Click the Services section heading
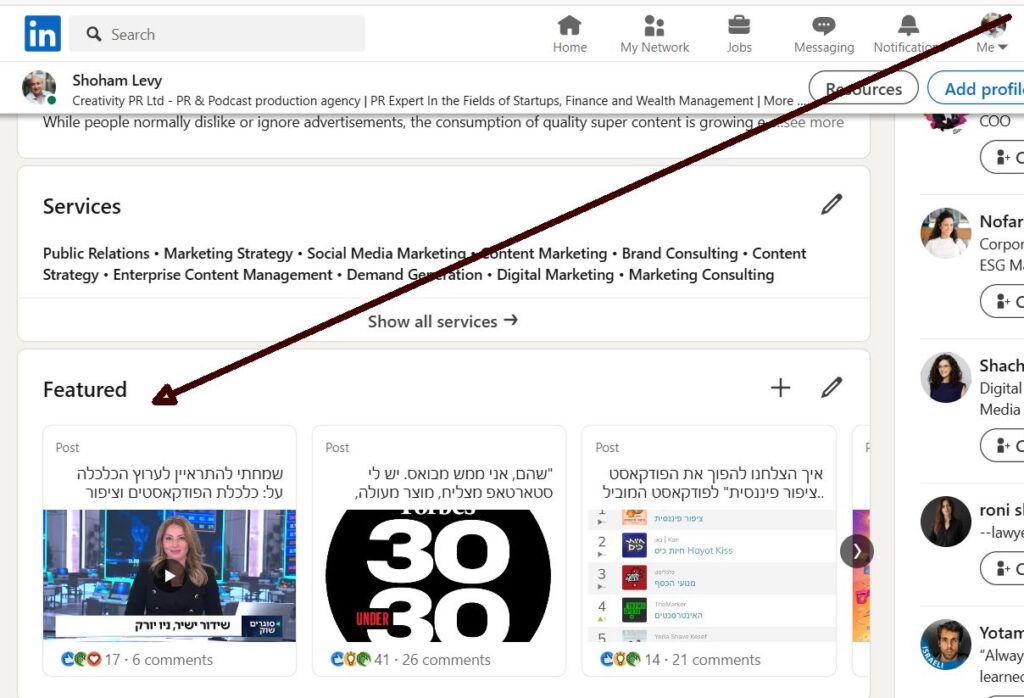Viewport: 1024px width, 698px height. tap(82, 206)
